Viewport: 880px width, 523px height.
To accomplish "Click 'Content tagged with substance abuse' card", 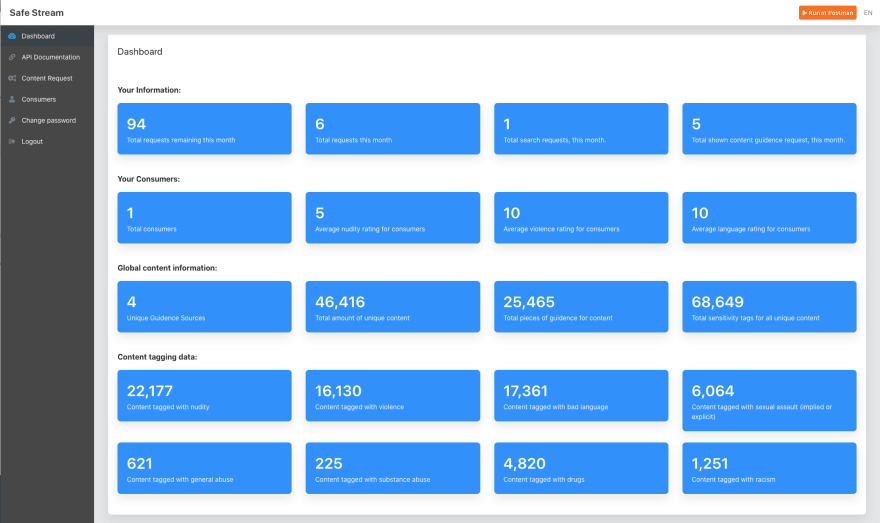I will click(393, 468).
